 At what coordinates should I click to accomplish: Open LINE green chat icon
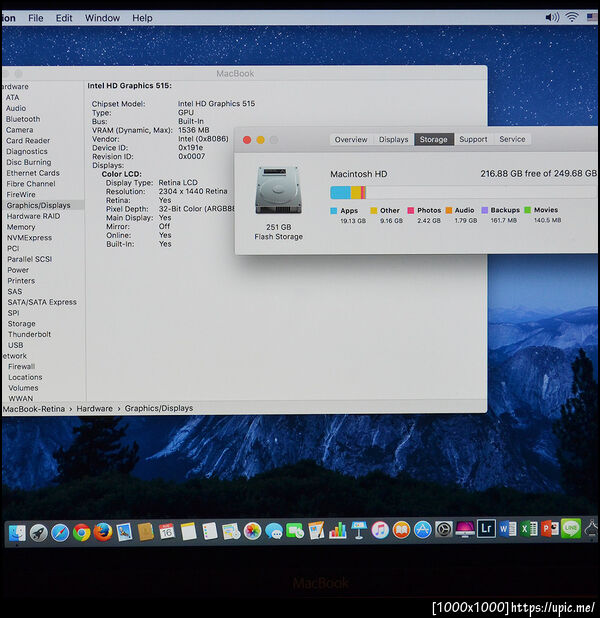pyautogui.click(x=571, y=528)
